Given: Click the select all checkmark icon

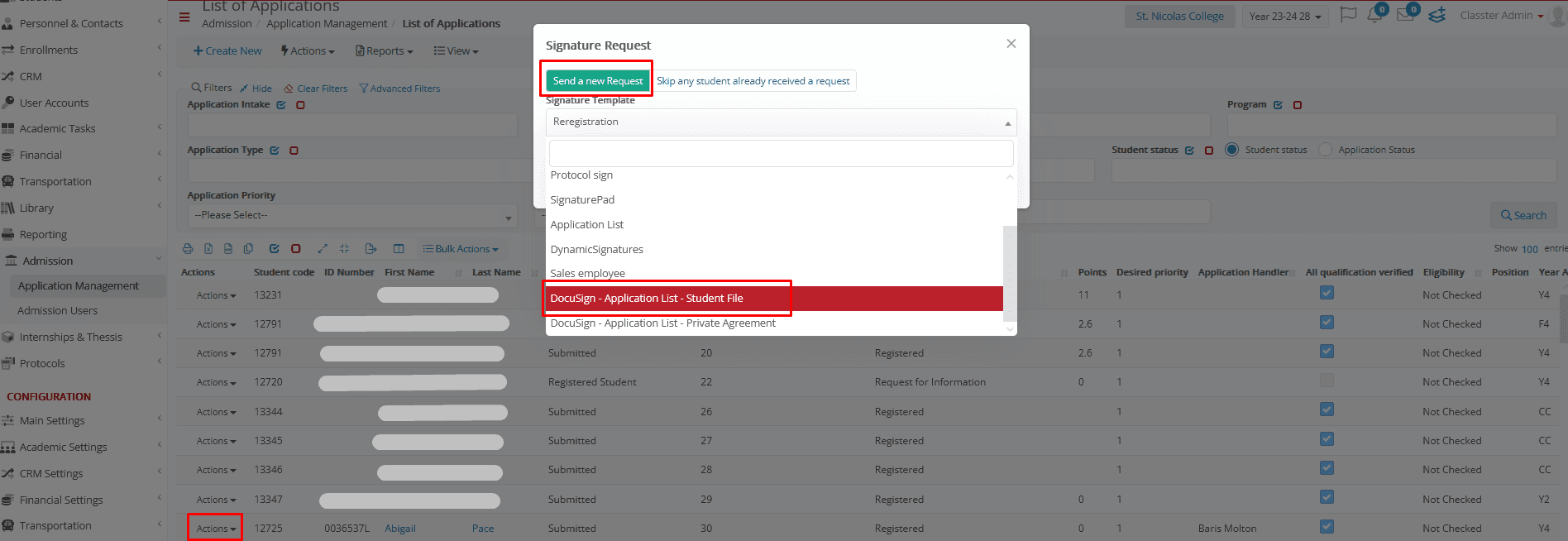Looking at the screenshot, I should [x=275, y=248].
